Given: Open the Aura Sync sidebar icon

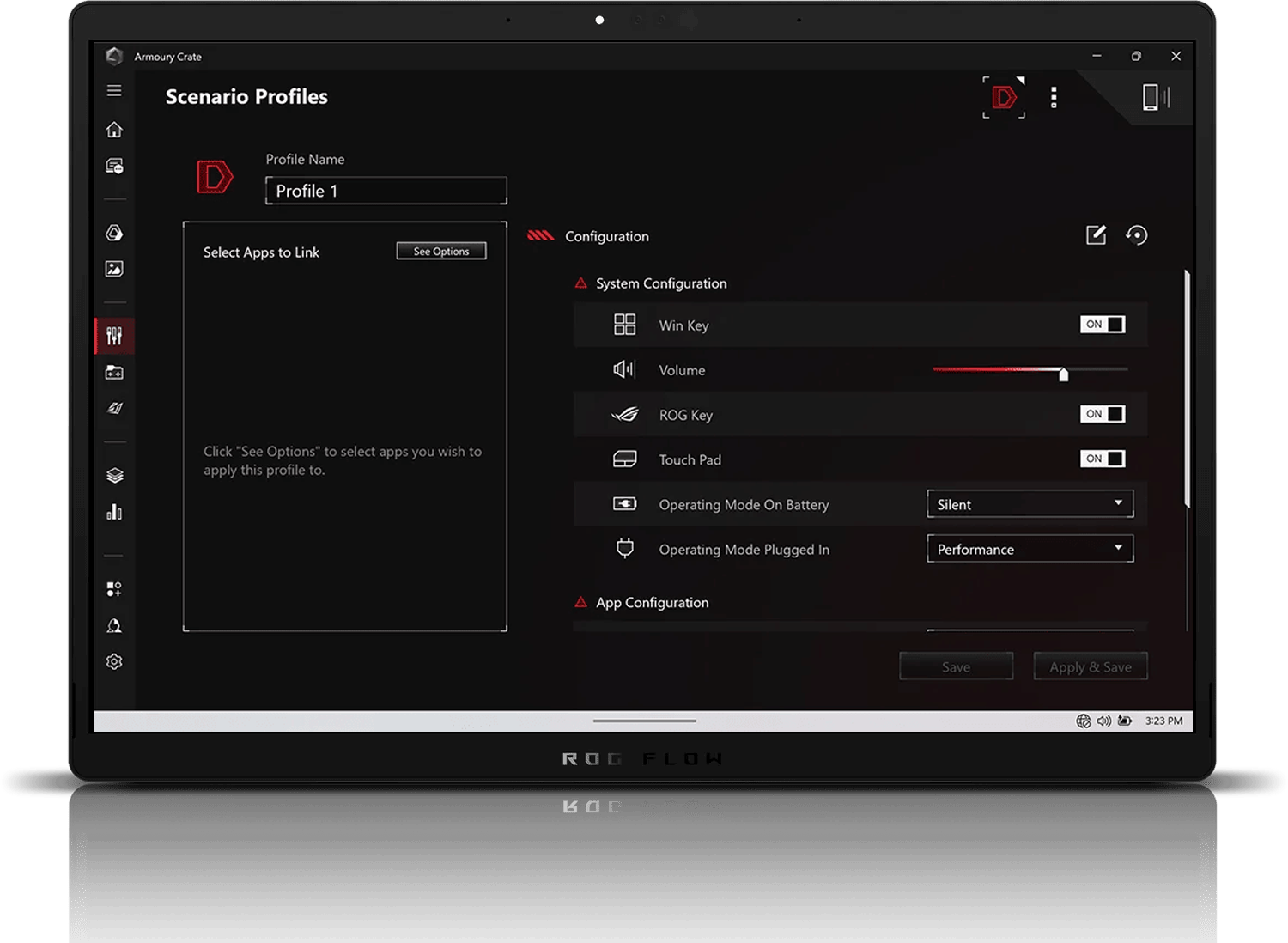Looking at the screenshot, I should tap(114, 233).
